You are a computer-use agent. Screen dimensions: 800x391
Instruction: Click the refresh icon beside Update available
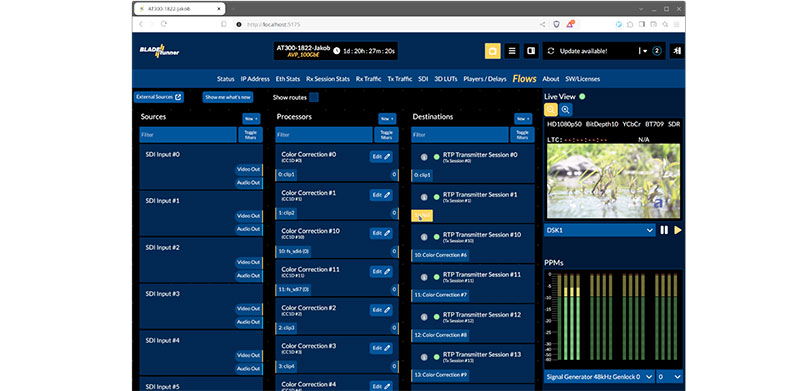point(551,51)
